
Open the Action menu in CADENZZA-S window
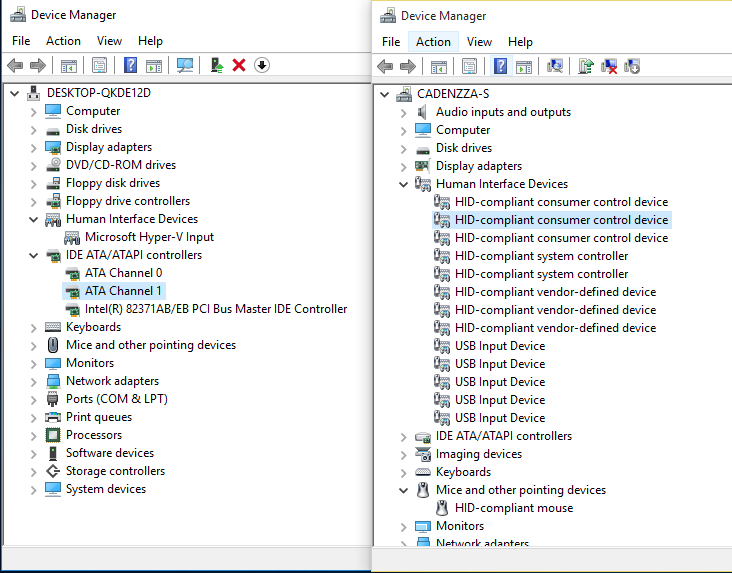click(433, 42)
